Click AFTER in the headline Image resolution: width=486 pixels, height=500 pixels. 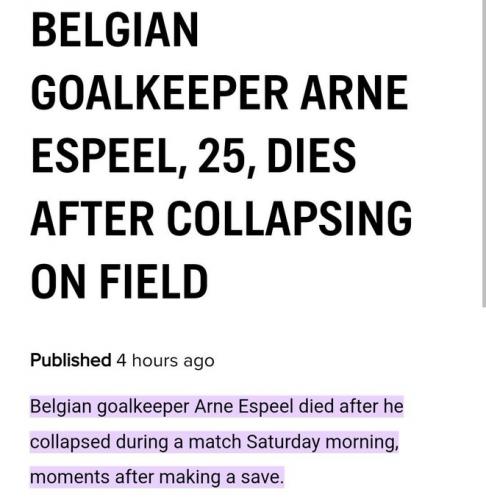click(92, 218)
